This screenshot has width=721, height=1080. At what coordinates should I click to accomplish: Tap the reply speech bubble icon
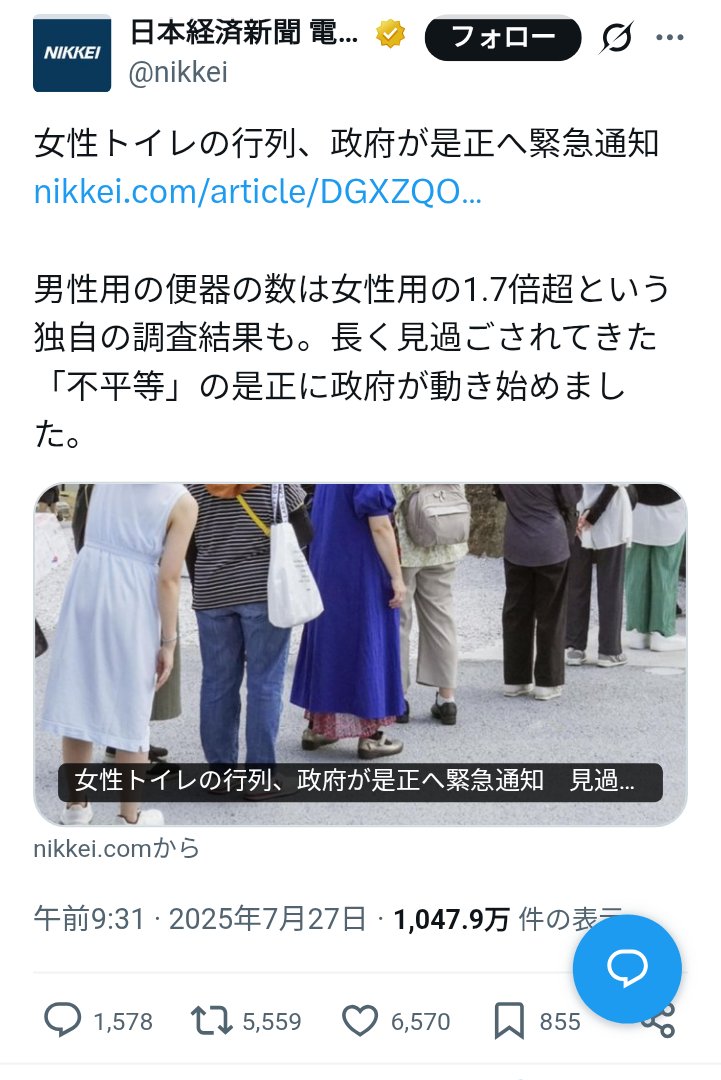(x=63, y=1020)
